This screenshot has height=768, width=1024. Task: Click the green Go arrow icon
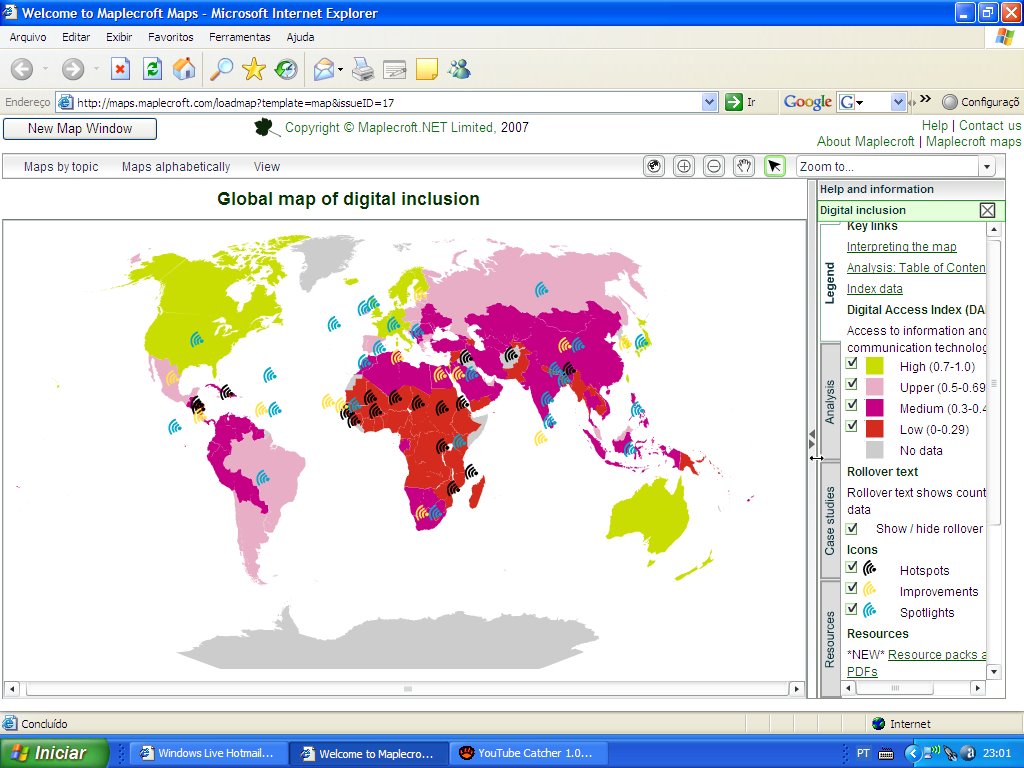pos(734,102)
